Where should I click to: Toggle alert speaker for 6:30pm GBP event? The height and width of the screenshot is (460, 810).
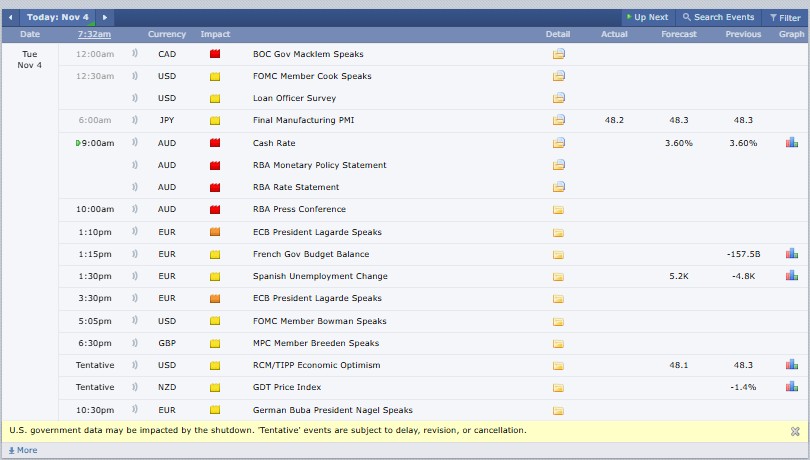(x=135, y=343)
